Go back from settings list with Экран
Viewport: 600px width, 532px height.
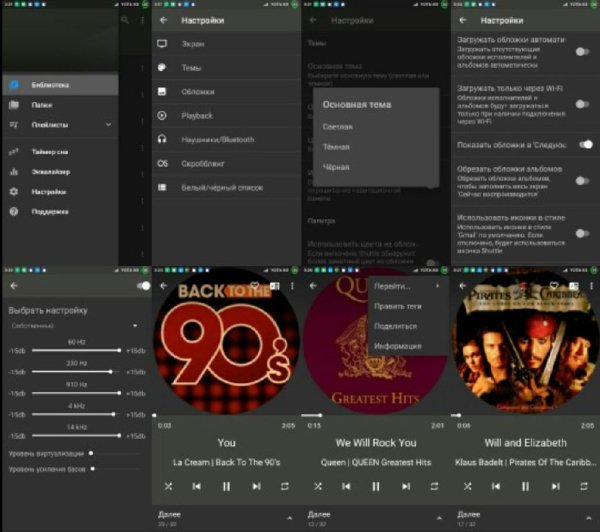164,20
